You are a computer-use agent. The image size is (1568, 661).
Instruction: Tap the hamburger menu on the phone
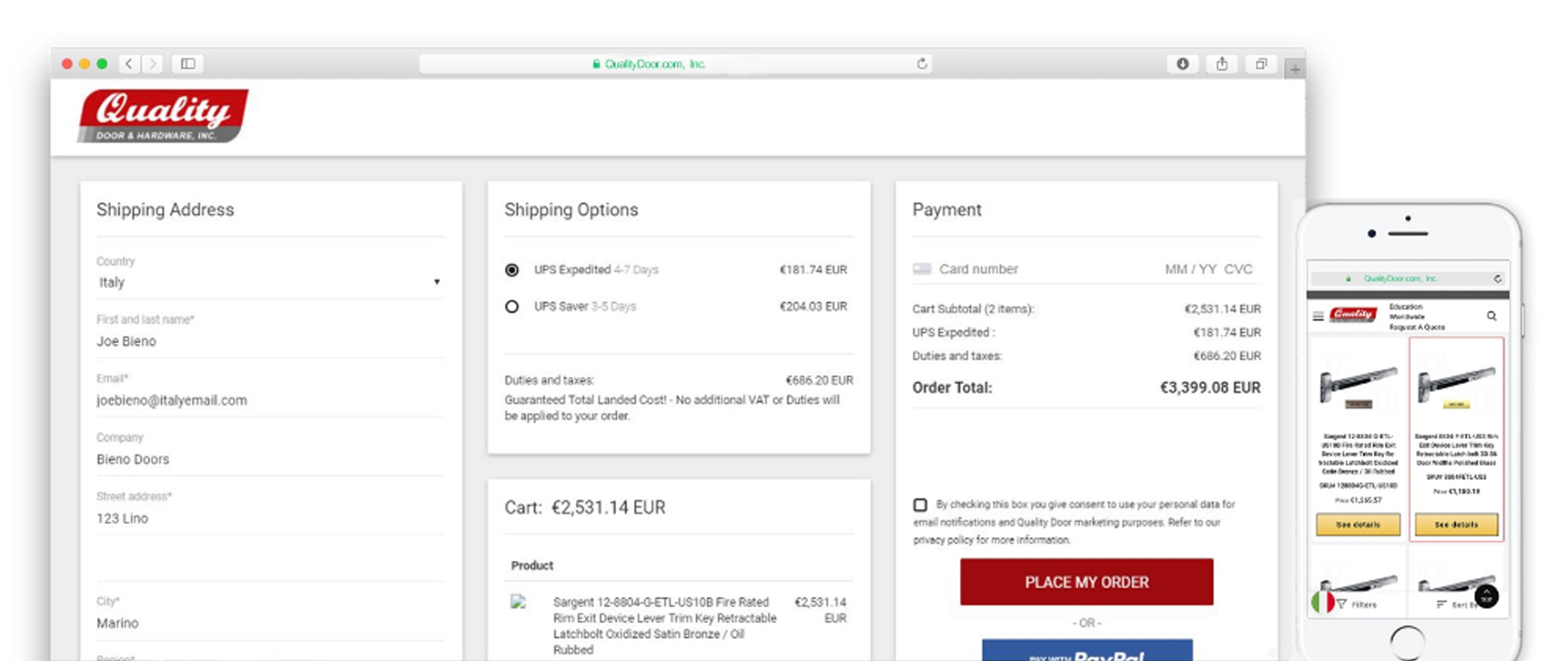pyautogui.click(x=1318, y=316)
